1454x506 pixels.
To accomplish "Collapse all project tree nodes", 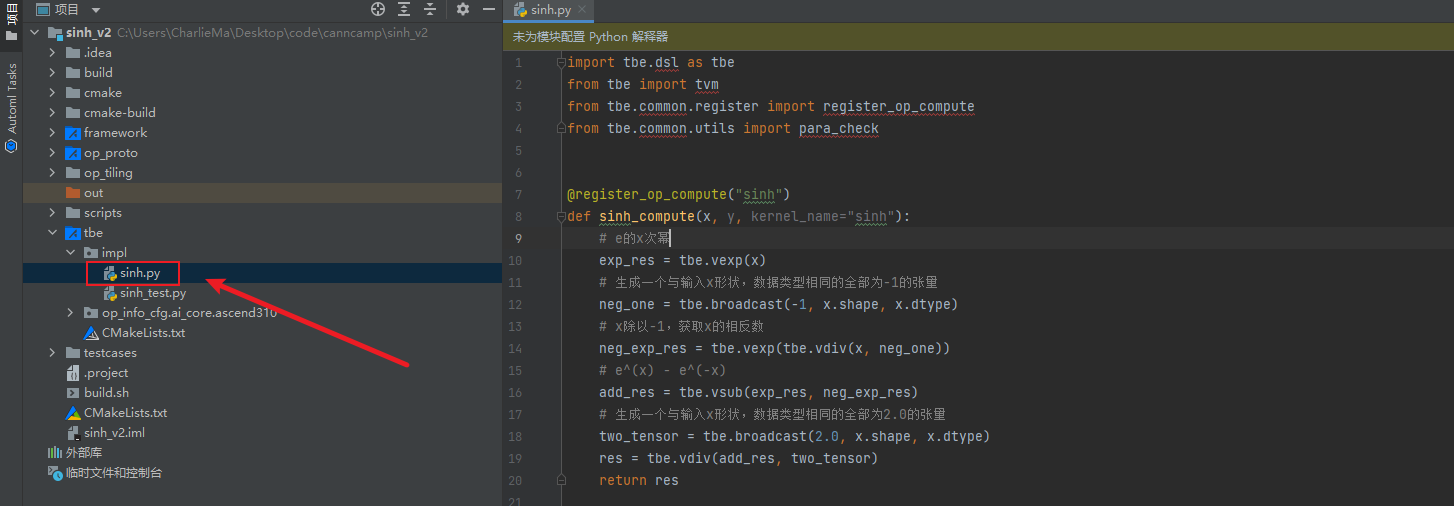I will [430, 9].
